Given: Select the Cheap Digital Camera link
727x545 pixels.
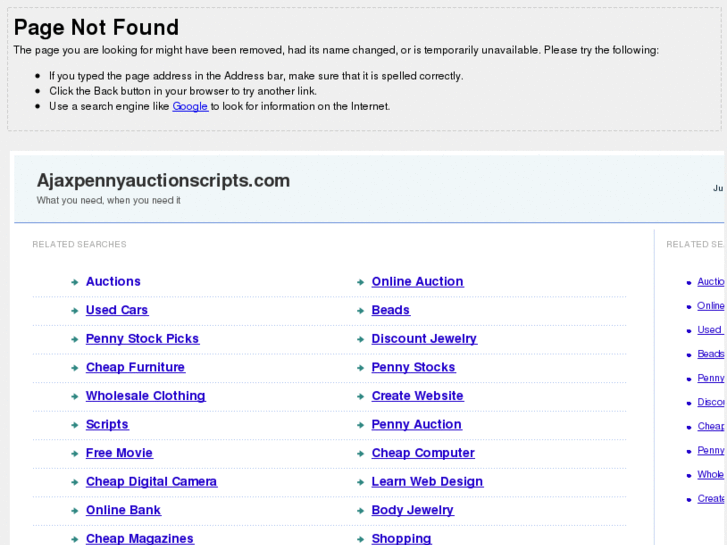Looking at the screenshot, I should point(151,482).
